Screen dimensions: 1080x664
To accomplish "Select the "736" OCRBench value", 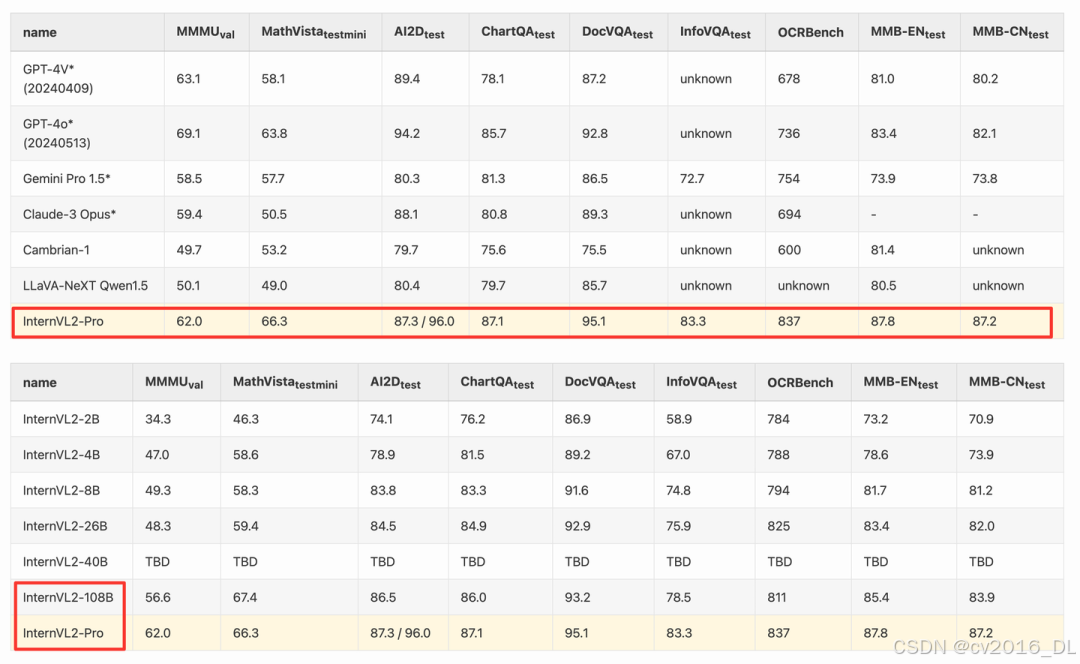I will (x=789, y=134).
